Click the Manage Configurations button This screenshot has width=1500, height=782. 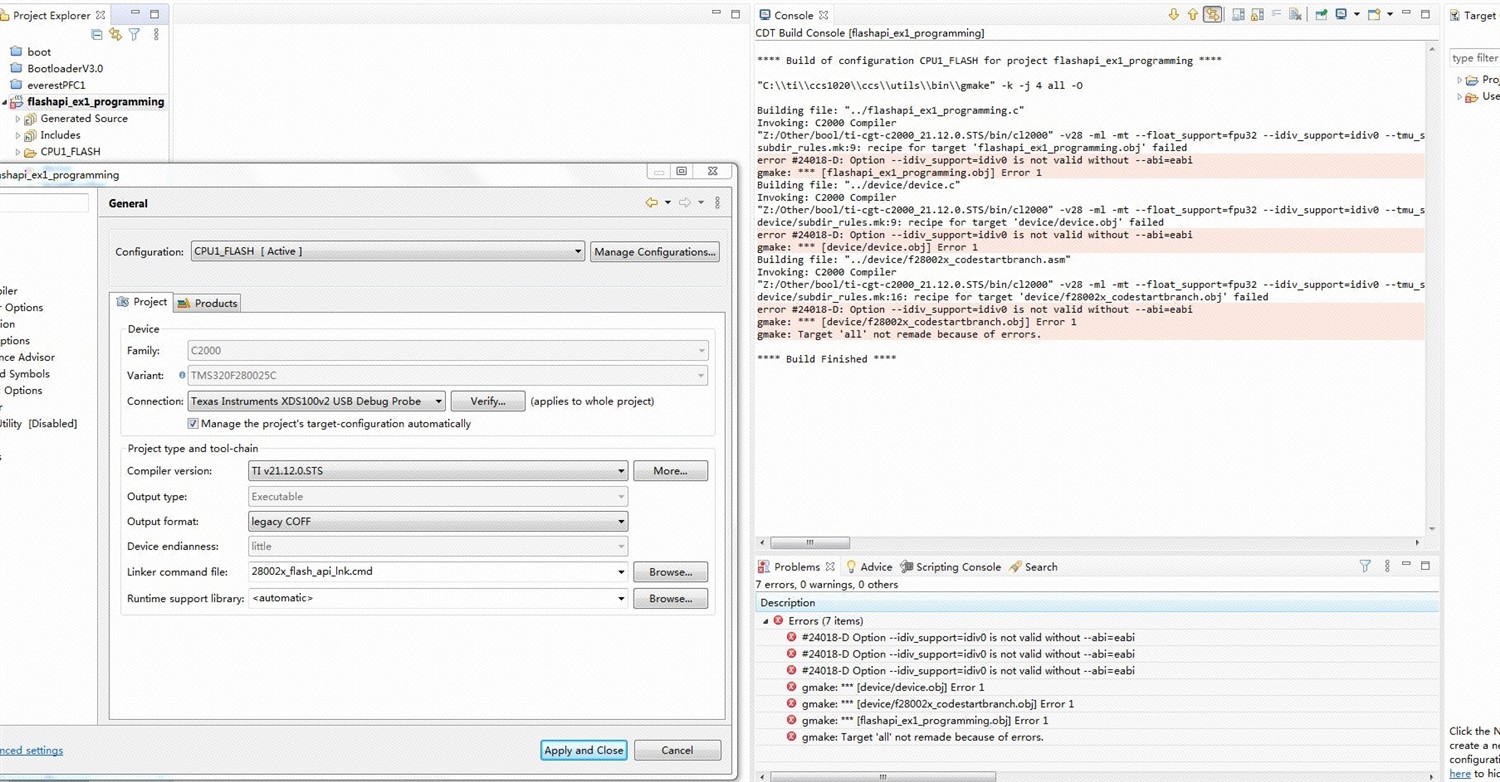coord(655,252)
